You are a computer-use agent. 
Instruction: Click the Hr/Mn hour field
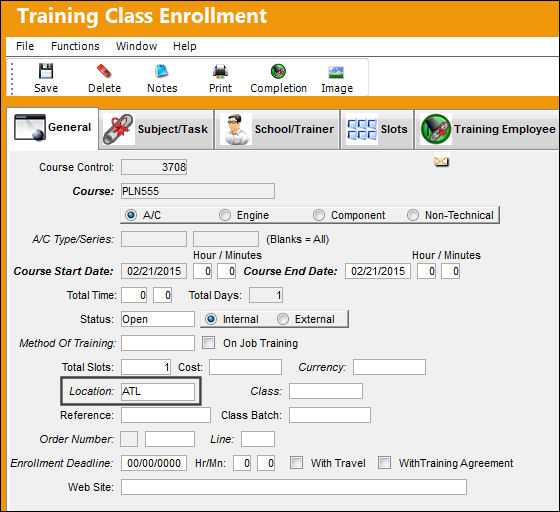(x=242, y=463)
